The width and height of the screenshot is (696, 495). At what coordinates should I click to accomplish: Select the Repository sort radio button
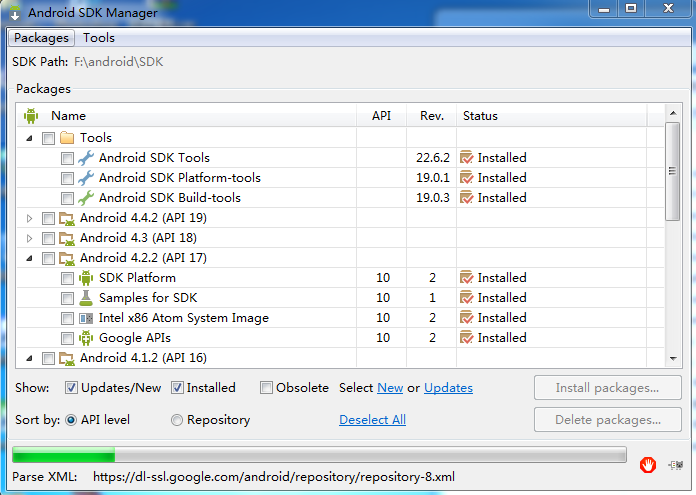point(177,420)
